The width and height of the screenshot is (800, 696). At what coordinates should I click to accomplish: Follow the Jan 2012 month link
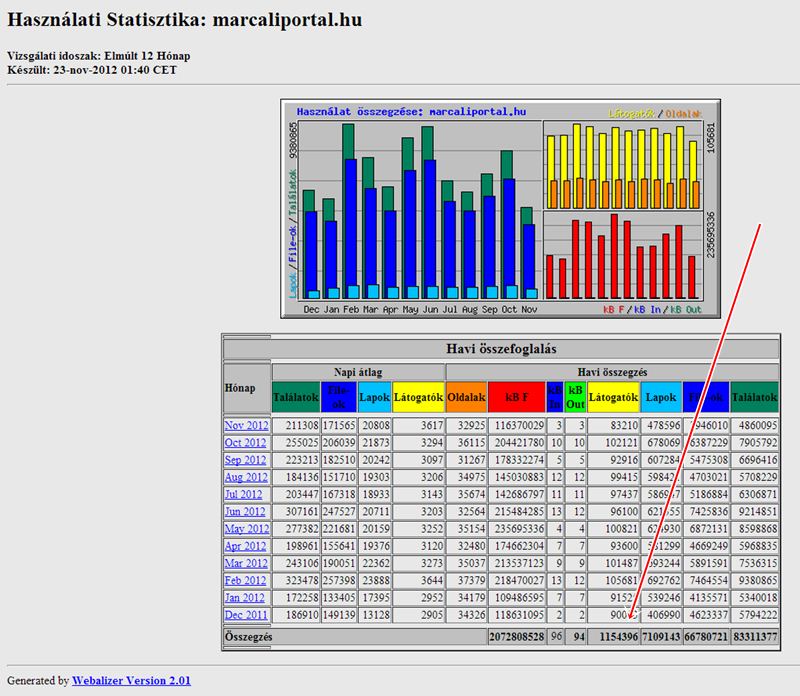[245, 598]
